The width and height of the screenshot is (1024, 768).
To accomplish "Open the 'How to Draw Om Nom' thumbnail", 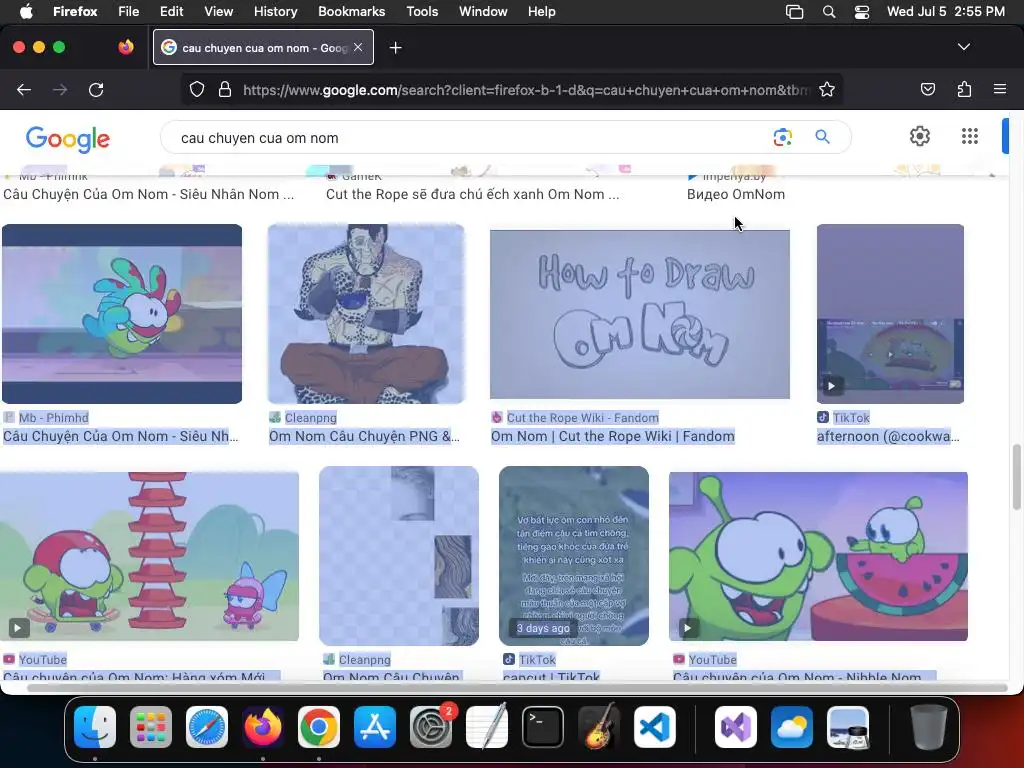I will coord(639,314).
